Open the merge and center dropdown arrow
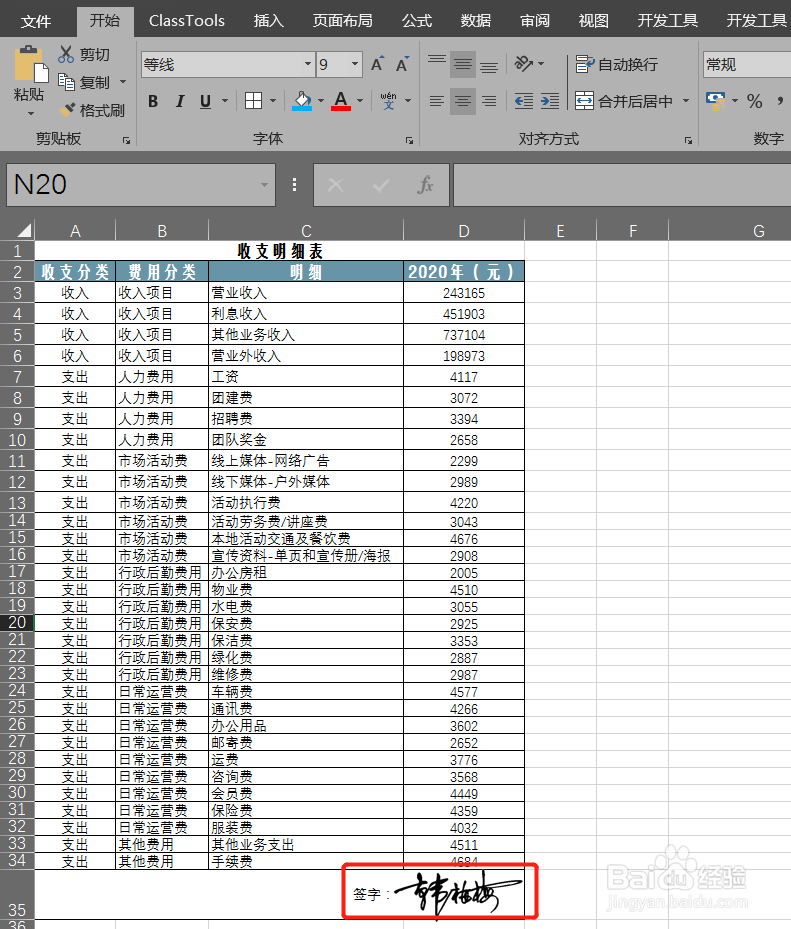 tap(686, 101)
